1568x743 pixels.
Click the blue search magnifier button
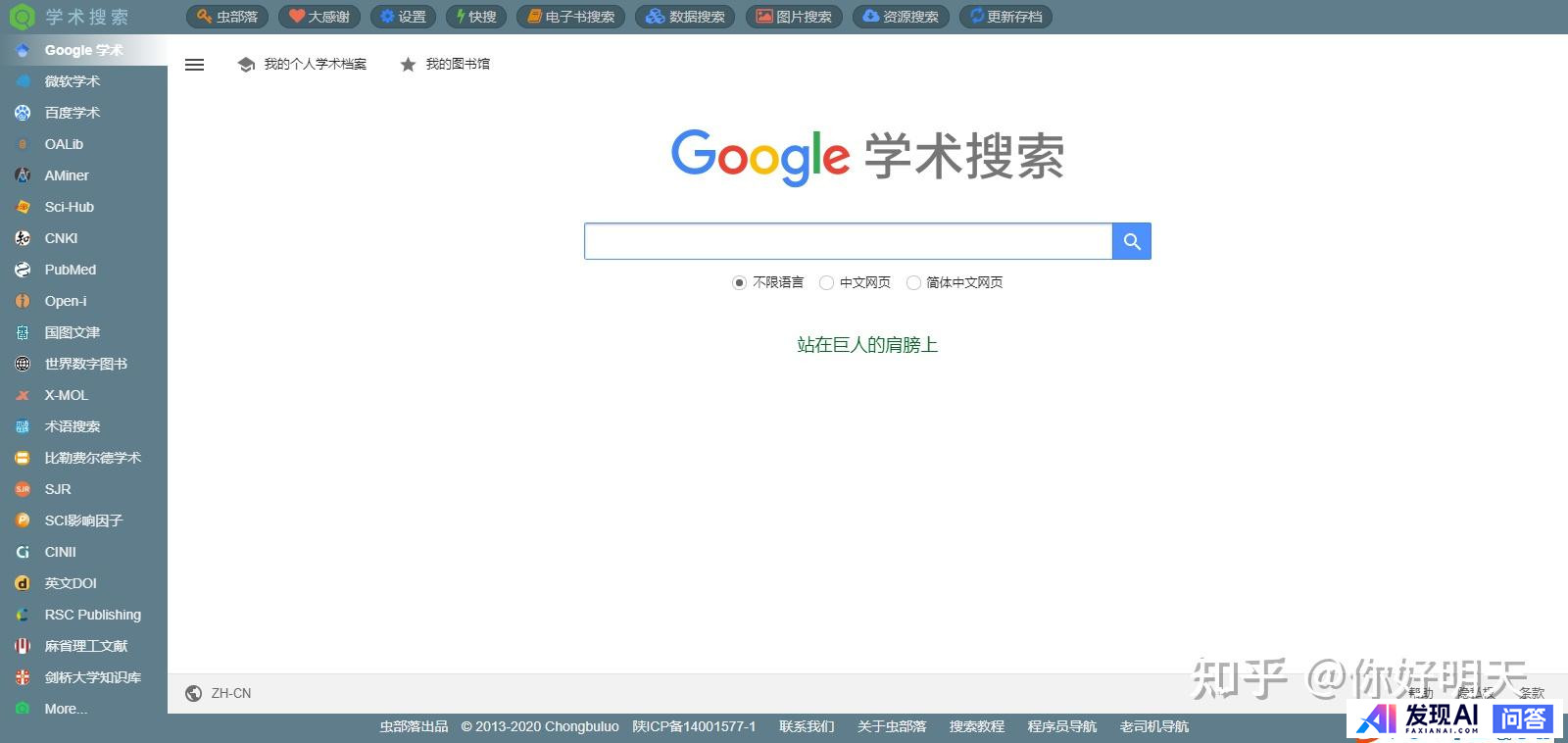point(1132,241)
